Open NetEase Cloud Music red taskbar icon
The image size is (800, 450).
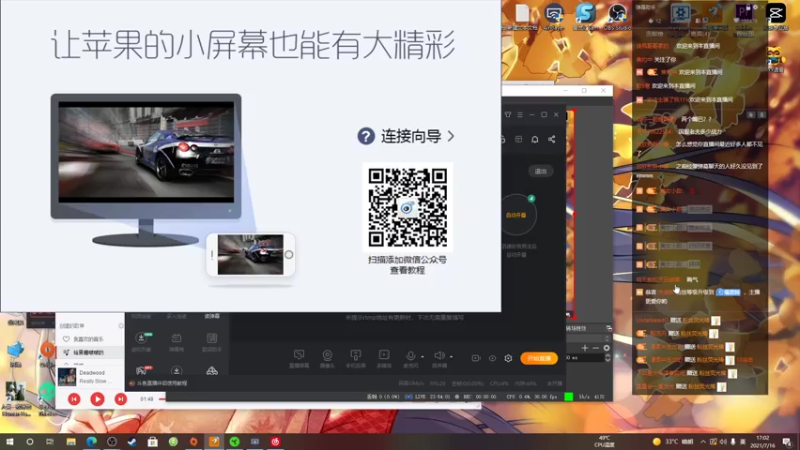tap(276, 441)
